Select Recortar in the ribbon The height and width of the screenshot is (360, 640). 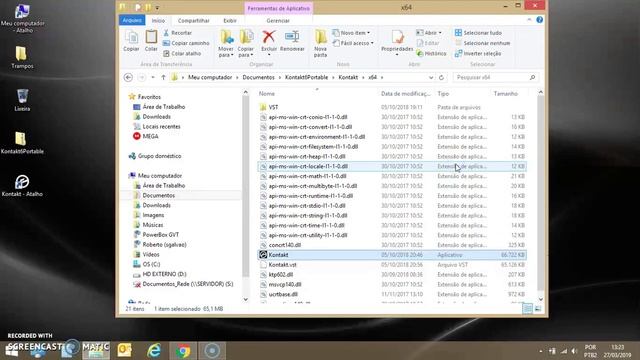click(177, 33)
